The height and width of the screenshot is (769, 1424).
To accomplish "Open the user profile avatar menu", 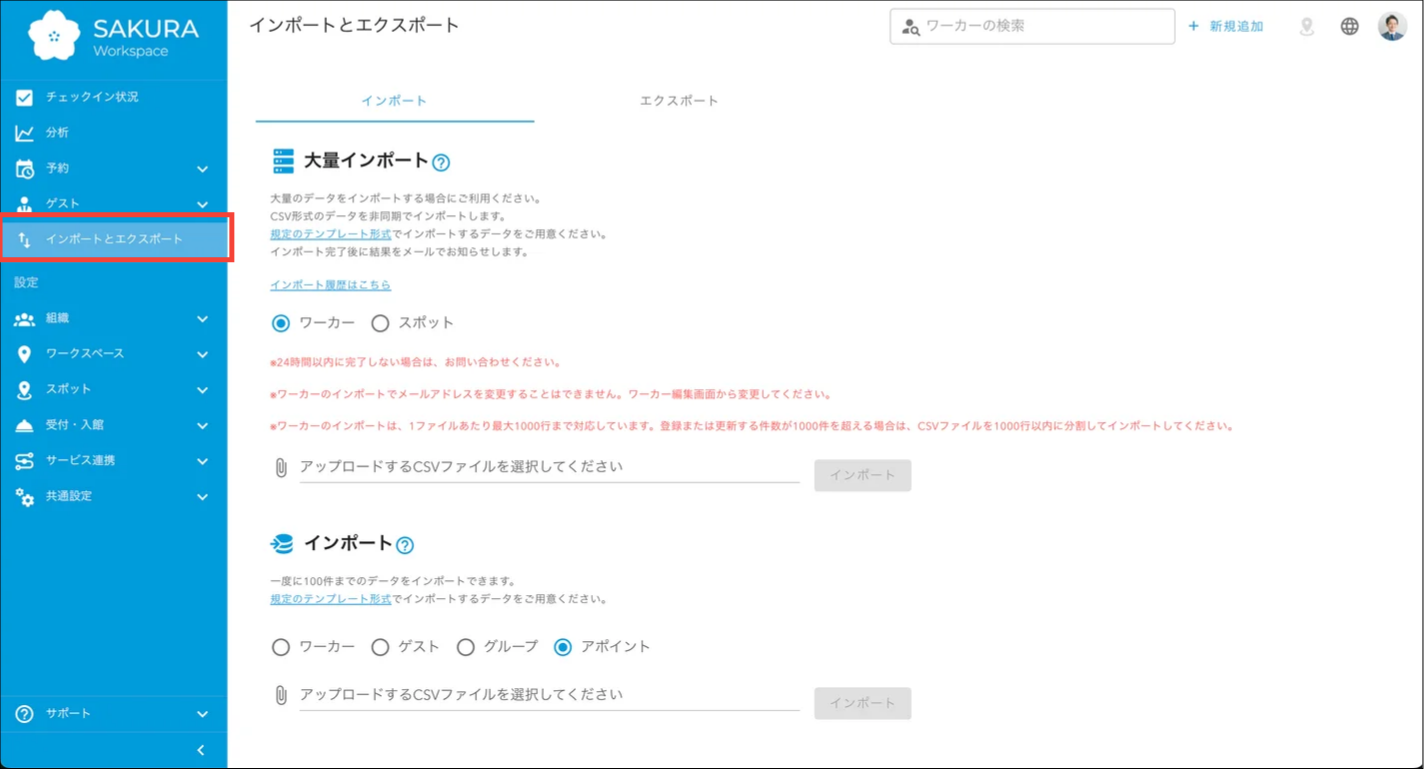I will (1393, 26).
